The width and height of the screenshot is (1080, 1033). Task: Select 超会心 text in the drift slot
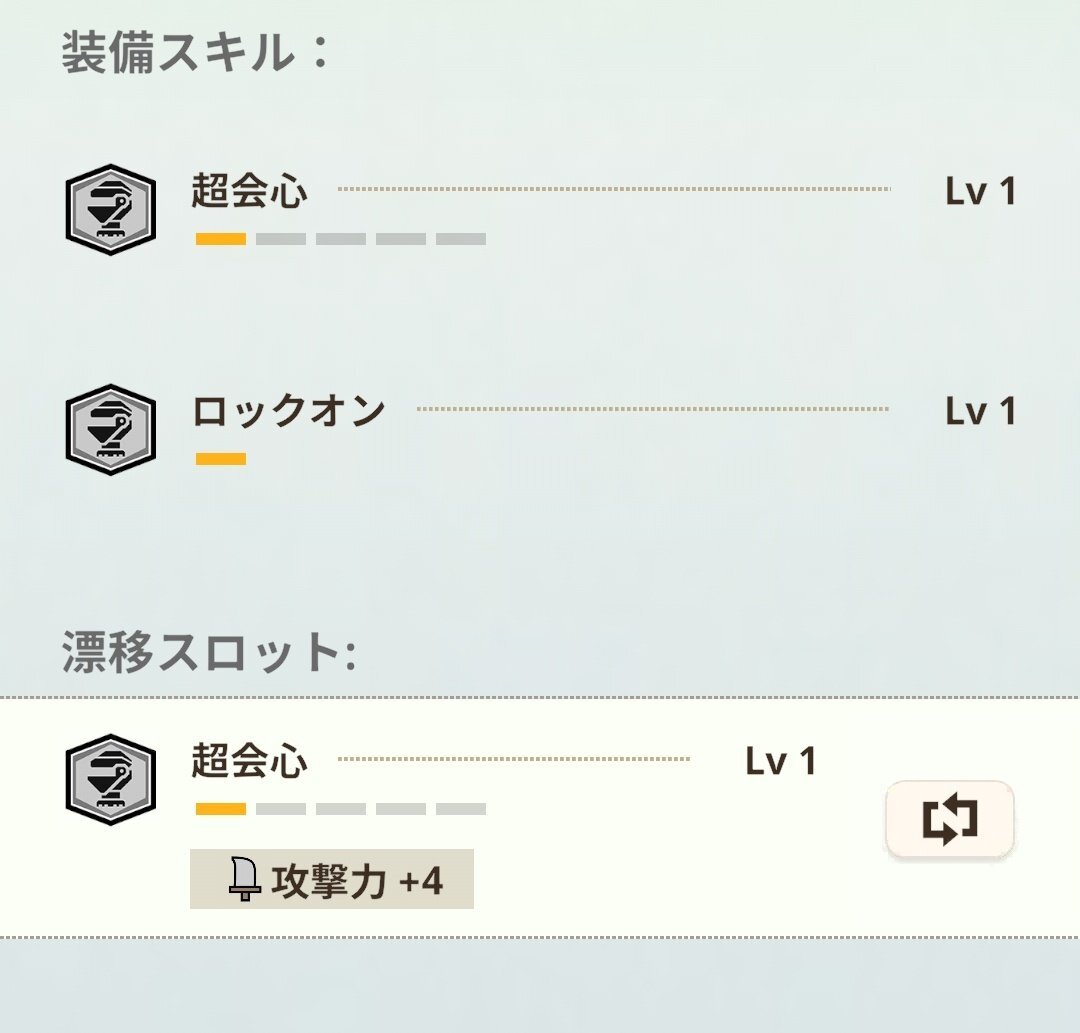(x=249, y=761)
